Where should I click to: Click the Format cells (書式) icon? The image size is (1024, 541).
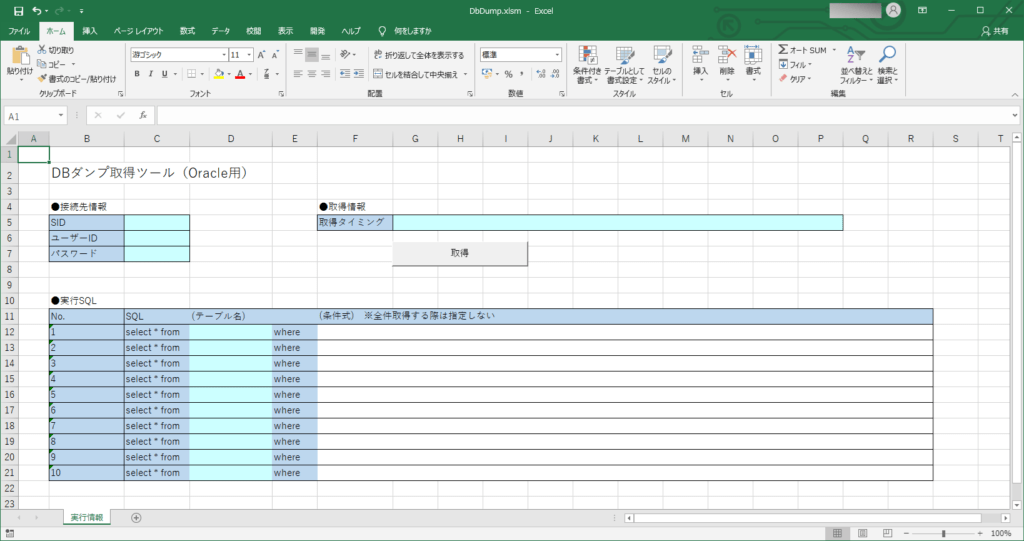point(753,55)
